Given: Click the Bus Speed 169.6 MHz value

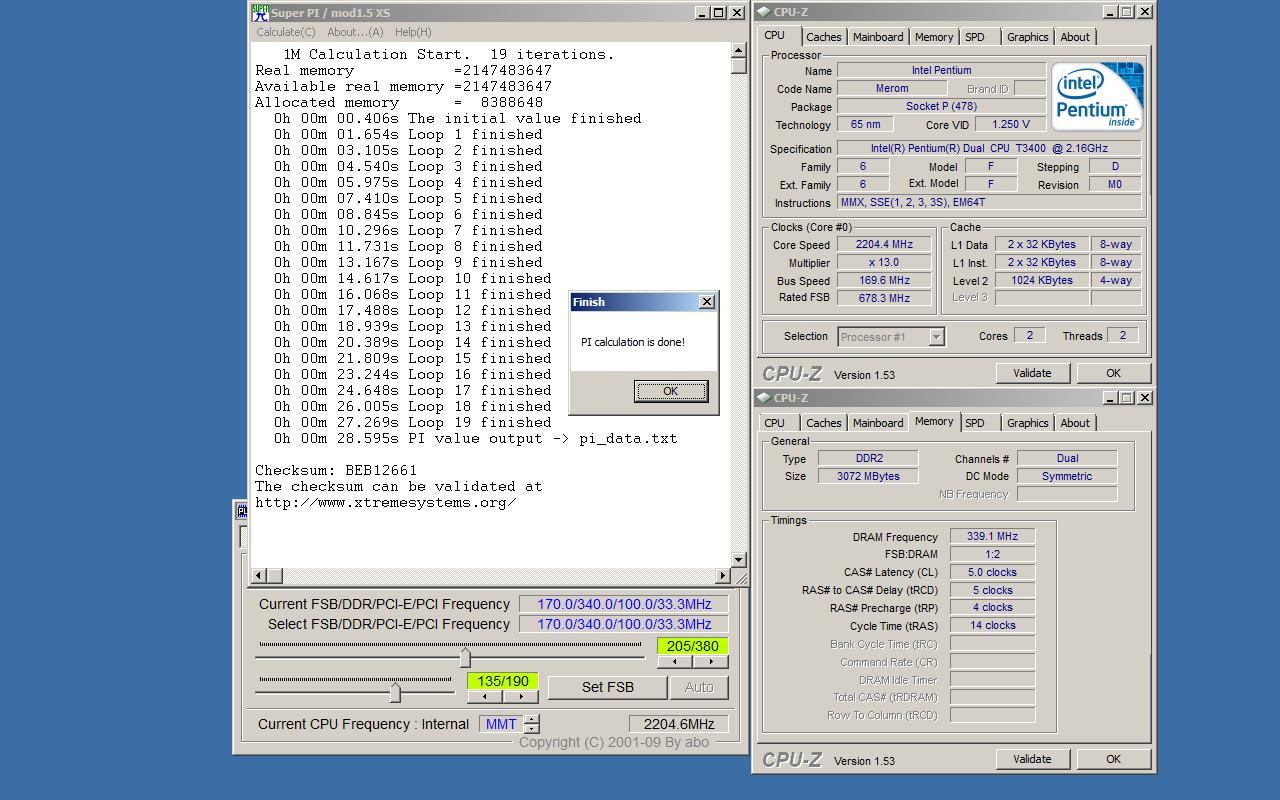Looking at the screenshot, I should [x=884, y=281].
